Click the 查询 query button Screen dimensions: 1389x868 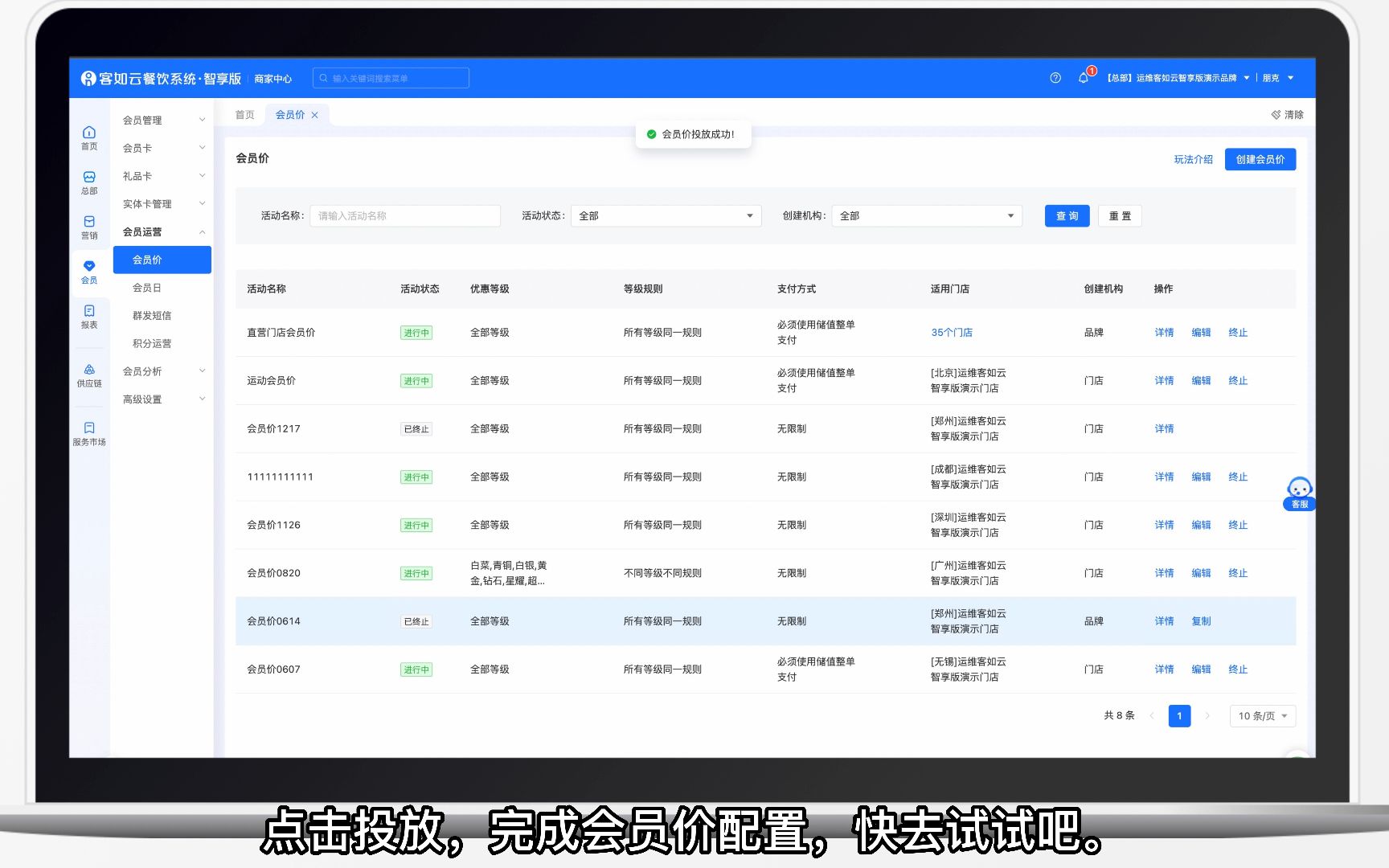pyautogui.click(x=1066, y=215)
